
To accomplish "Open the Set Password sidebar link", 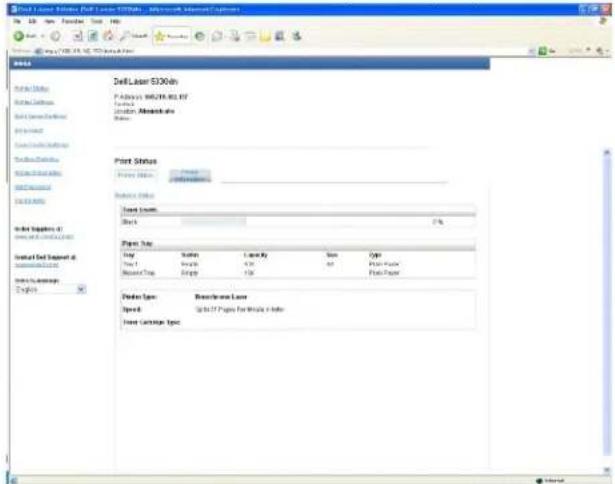I will click(33, 187).
